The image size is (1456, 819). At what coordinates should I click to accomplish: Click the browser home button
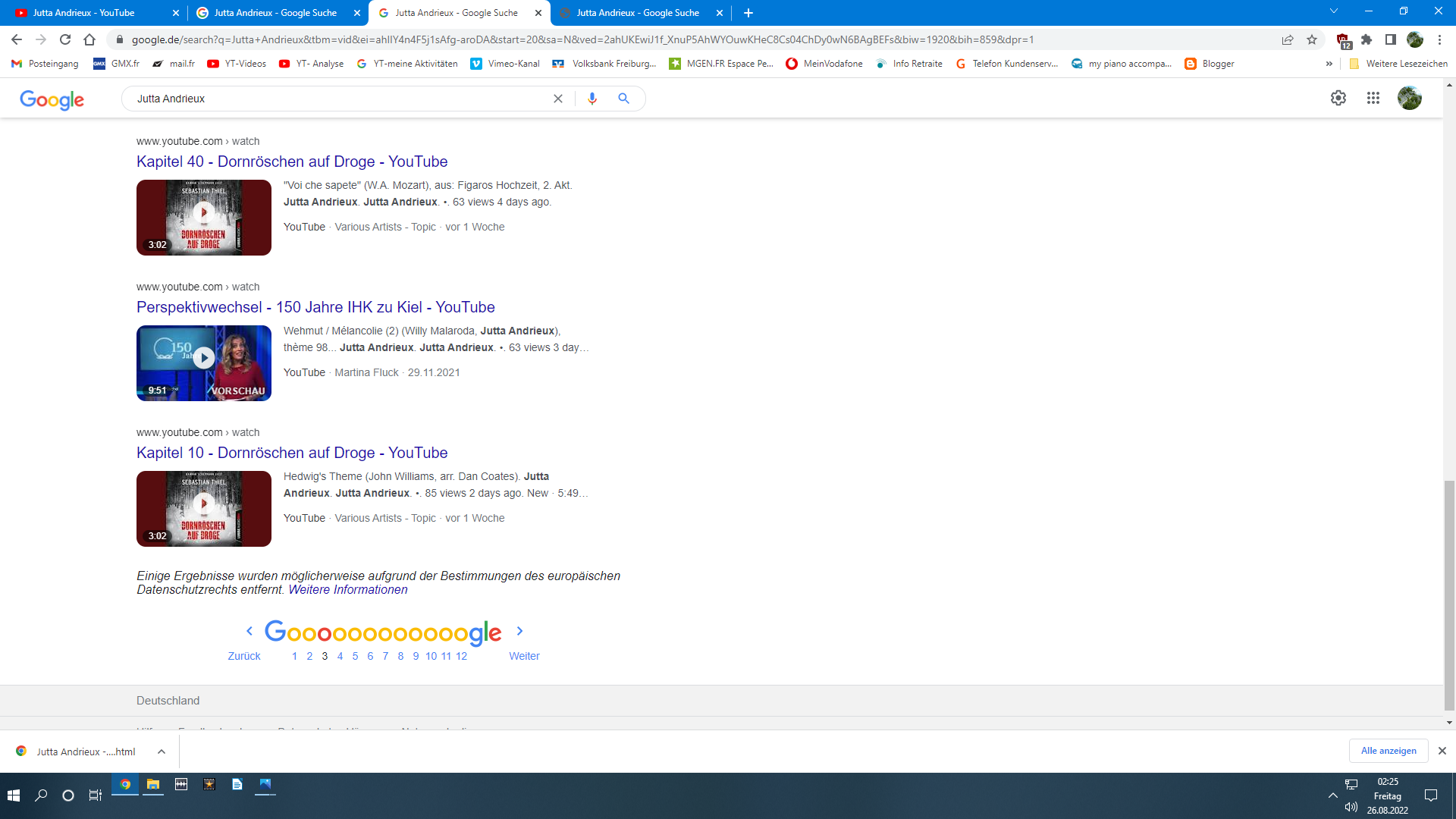[89, 39]
